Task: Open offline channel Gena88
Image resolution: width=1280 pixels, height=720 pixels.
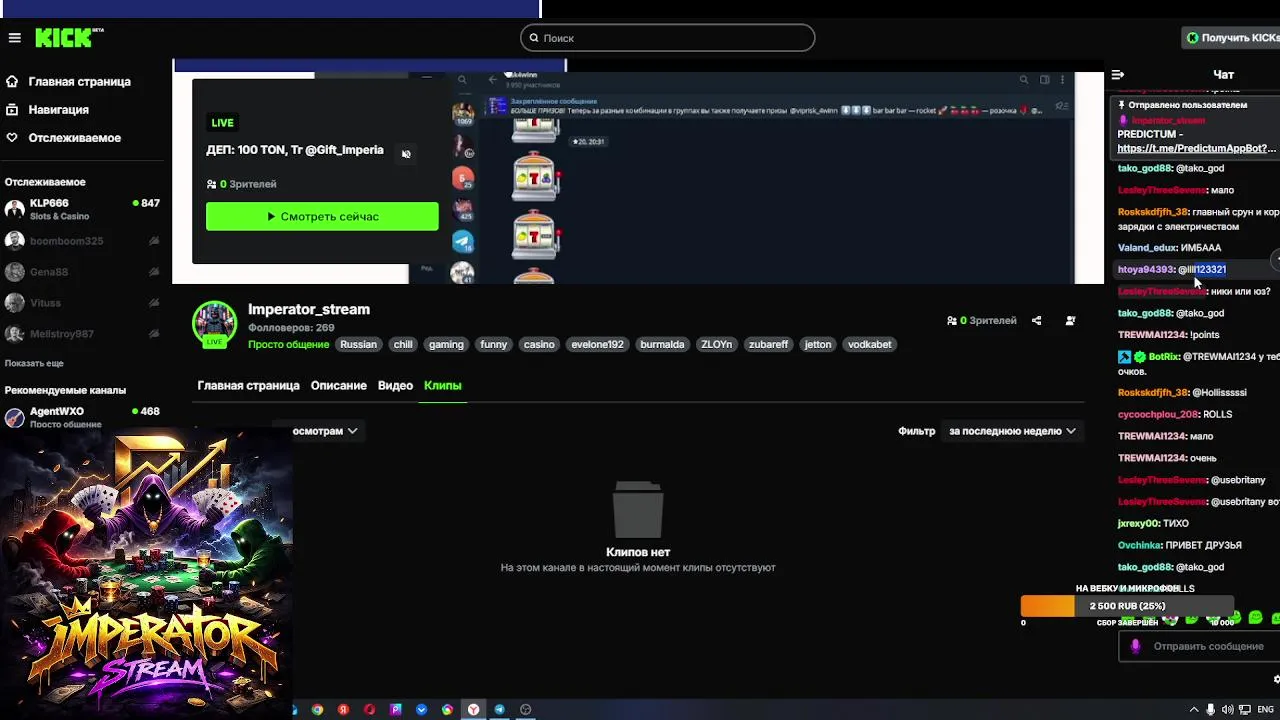Action: point(82,272)
